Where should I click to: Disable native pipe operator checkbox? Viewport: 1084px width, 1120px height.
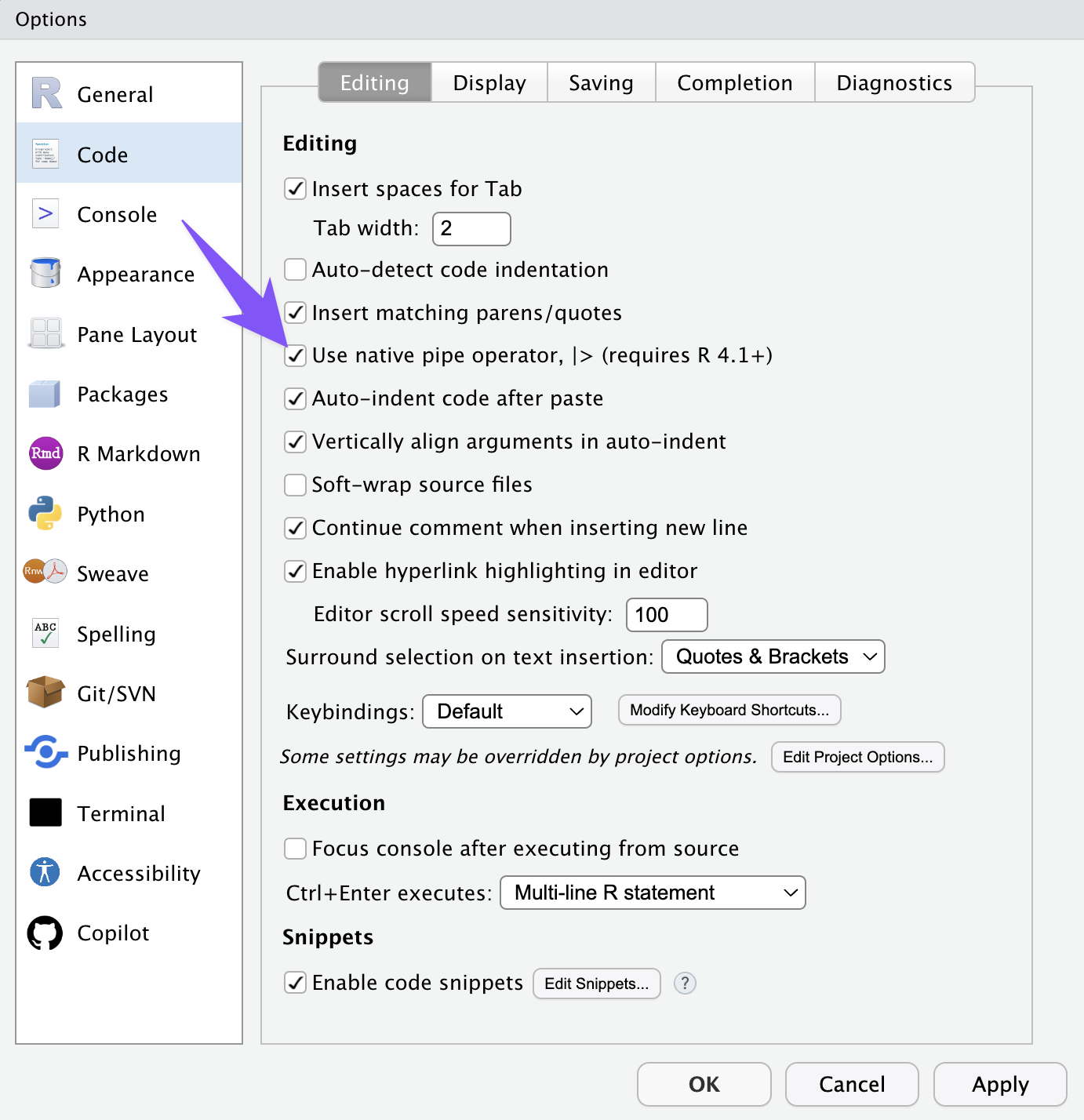(x=295, y=355)
